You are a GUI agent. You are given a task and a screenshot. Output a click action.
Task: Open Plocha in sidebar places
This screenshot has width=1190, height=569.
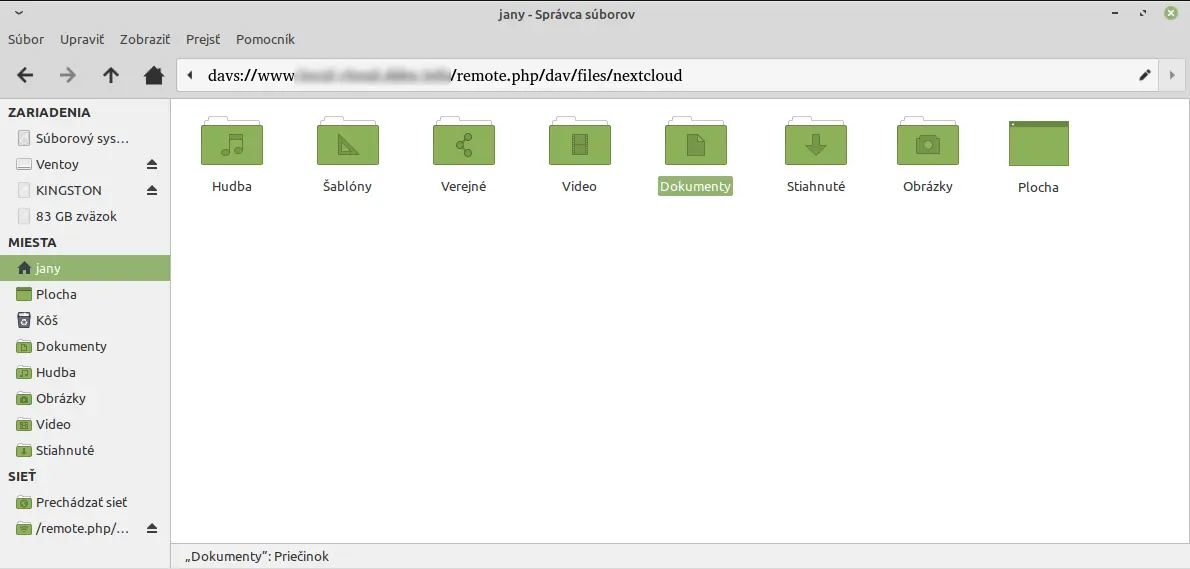click(85, 294)
